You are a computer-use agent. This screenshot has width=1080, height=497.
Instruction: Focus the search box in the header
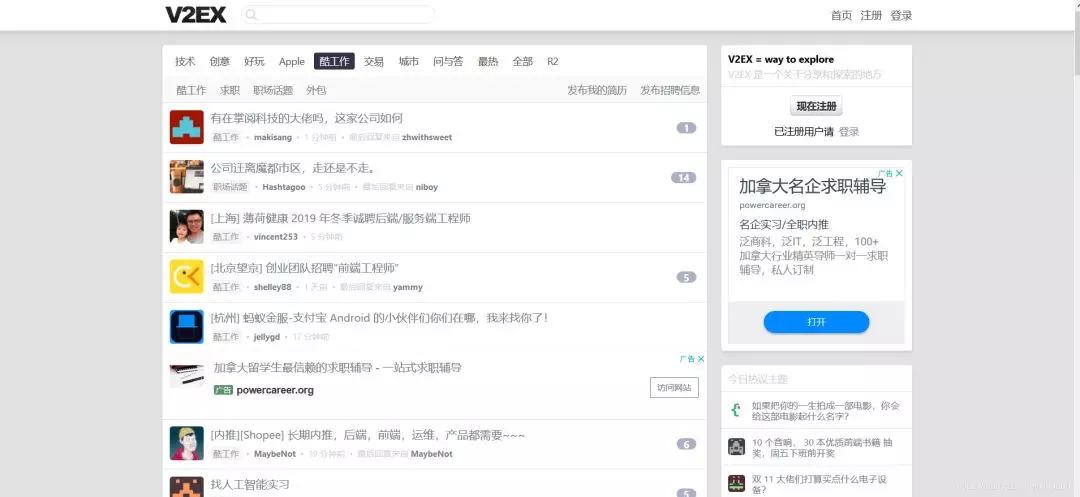pyautogui.click(x=338, y=14)
